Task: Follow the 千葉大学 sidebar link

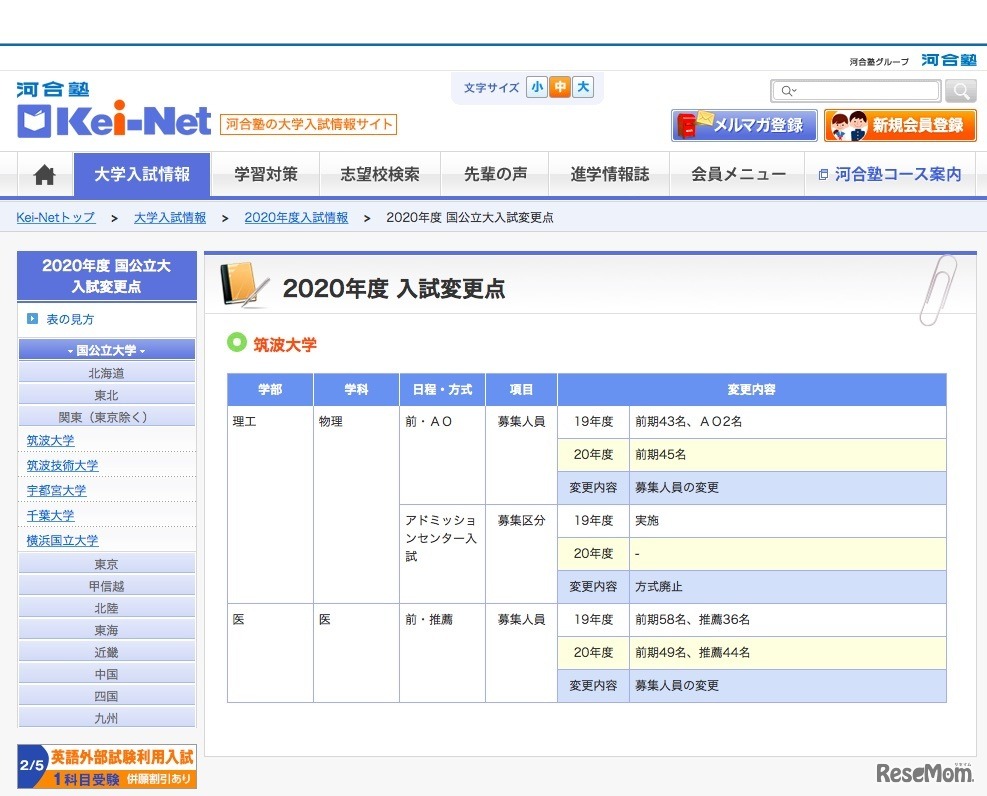Action: [x=50, y=515]
